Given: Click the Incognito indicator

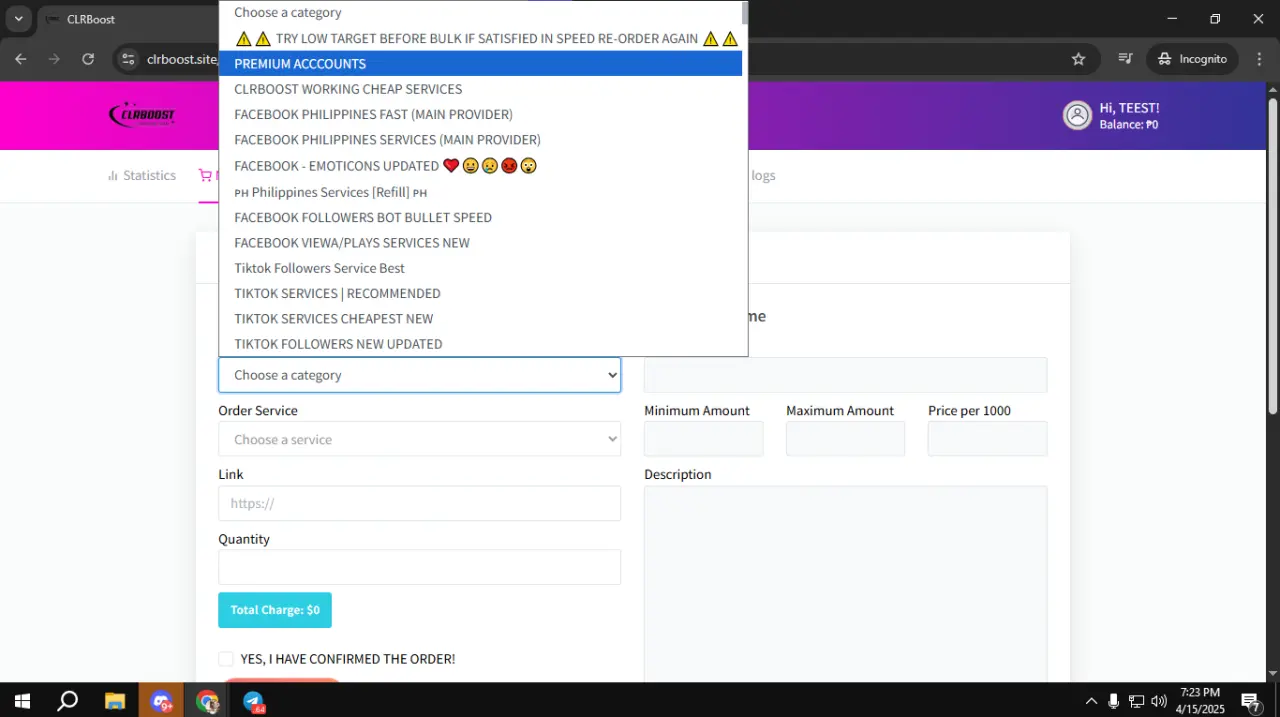Looking at the screenshot, I should pyautogui.click(x=1192, y=59).
